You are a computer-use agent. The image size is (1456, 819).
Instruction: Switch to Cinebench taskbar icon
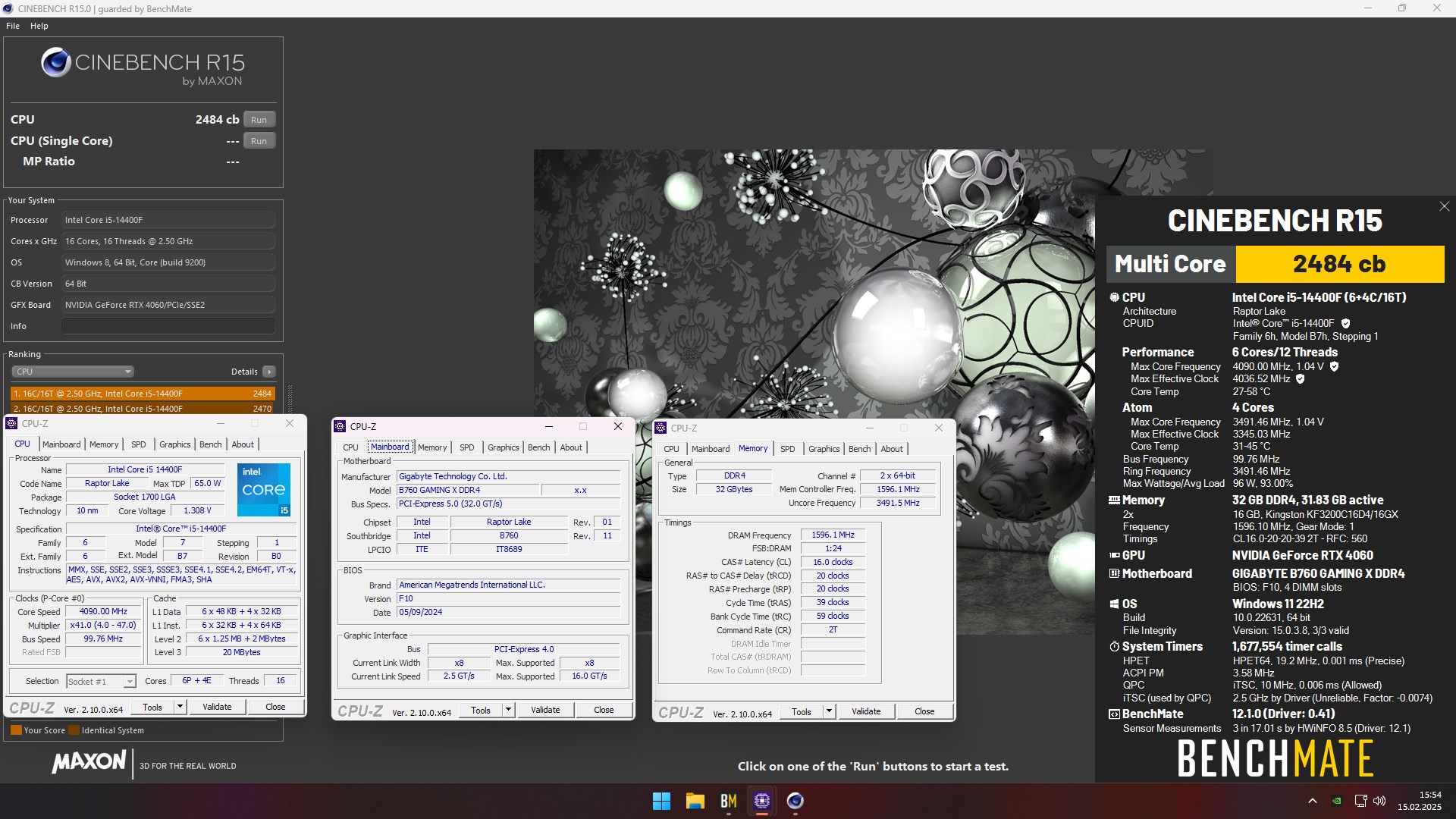[x=795, y=801]
